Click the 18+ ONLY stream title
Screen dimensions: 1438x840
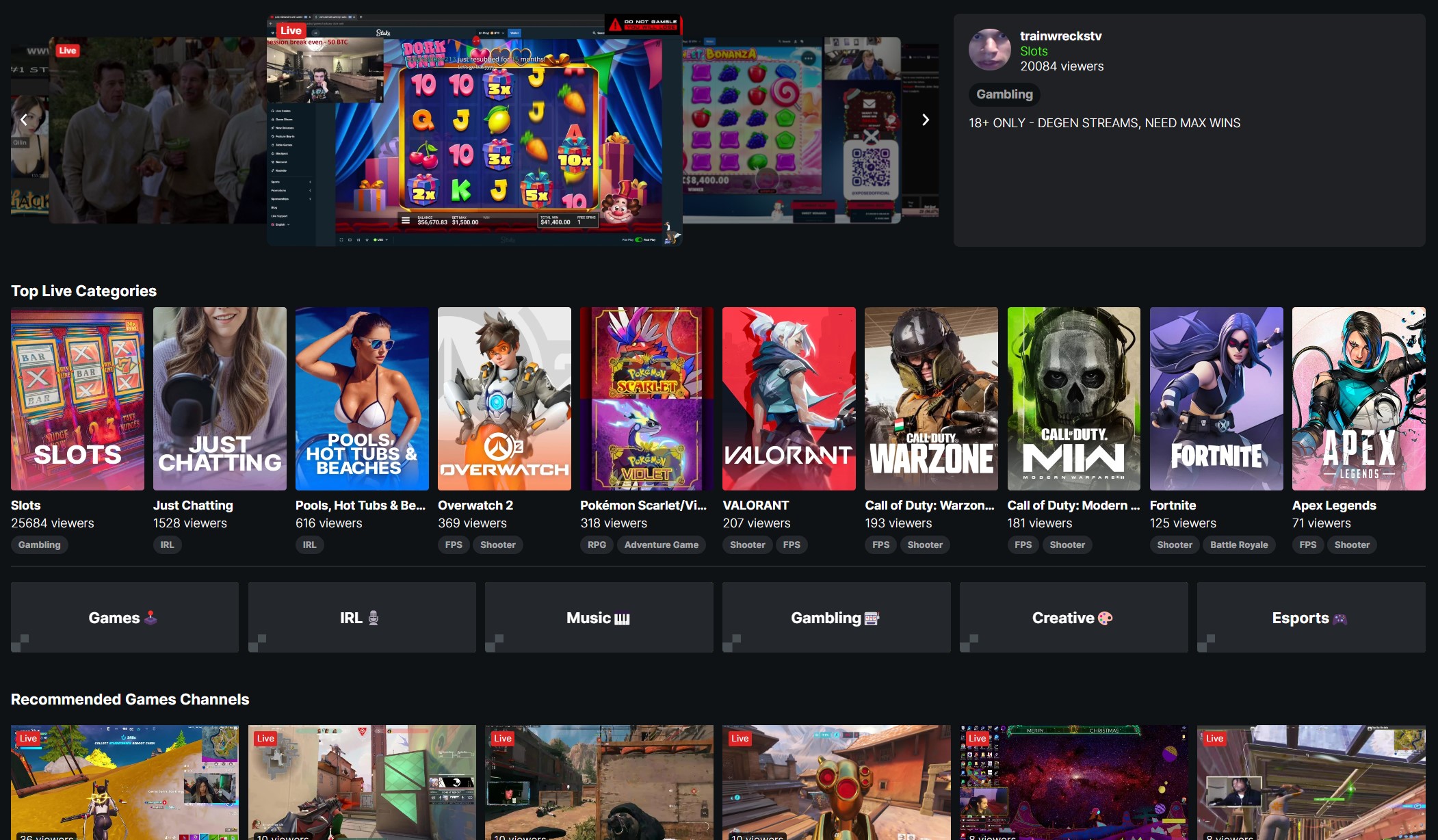[x=1104, y=123]
